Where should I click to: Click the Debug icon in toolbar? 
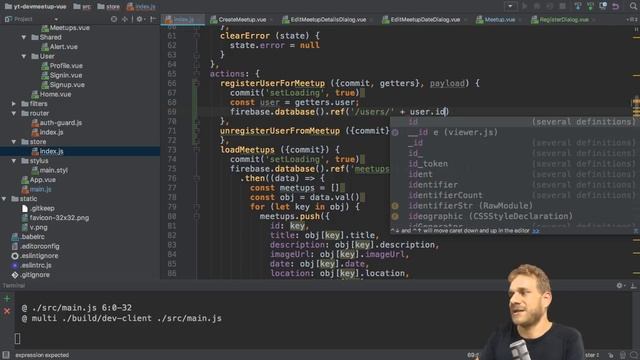pos(537,6)
